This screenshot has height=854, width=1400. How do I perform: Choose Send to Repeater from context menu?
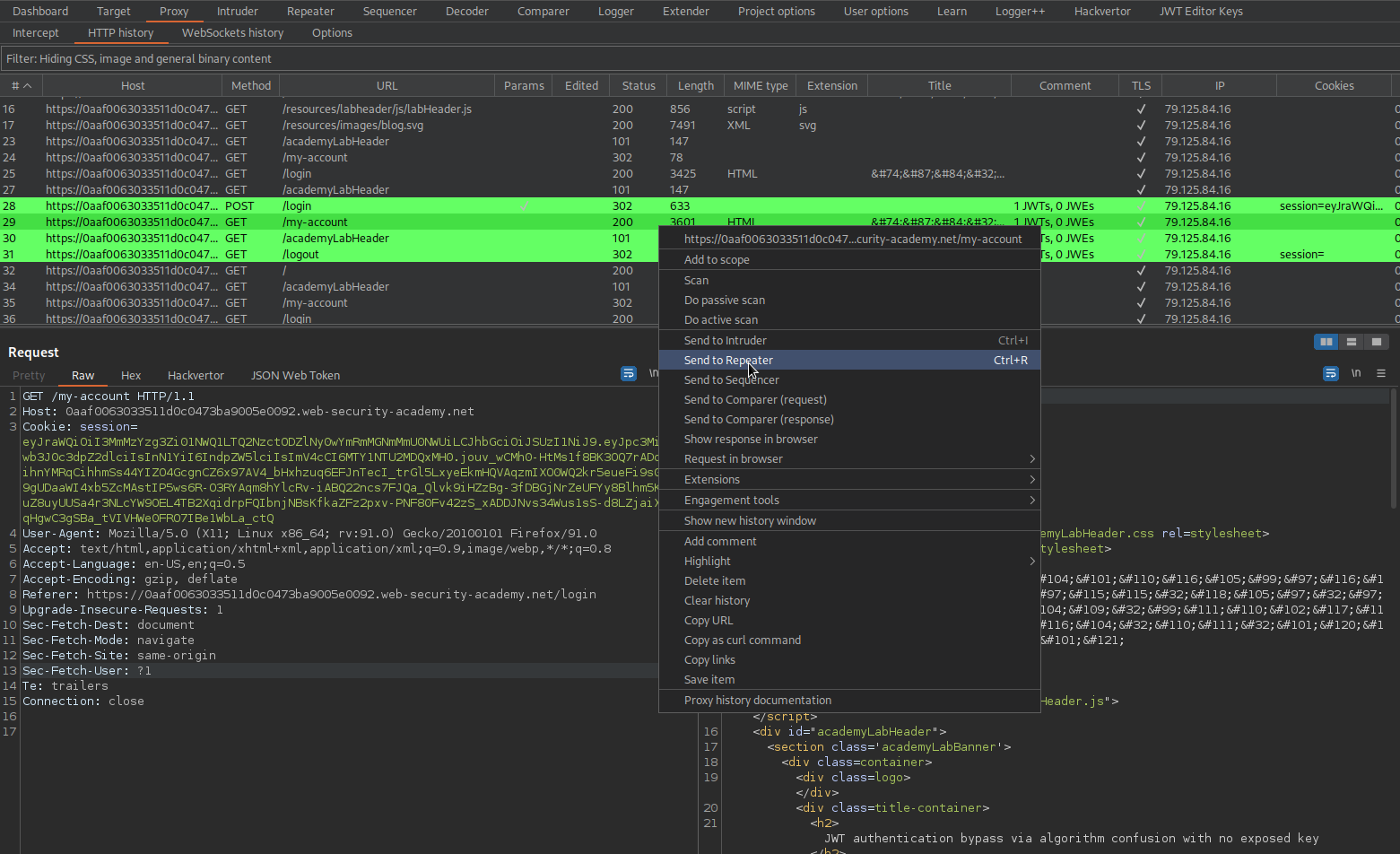point(849,361)
